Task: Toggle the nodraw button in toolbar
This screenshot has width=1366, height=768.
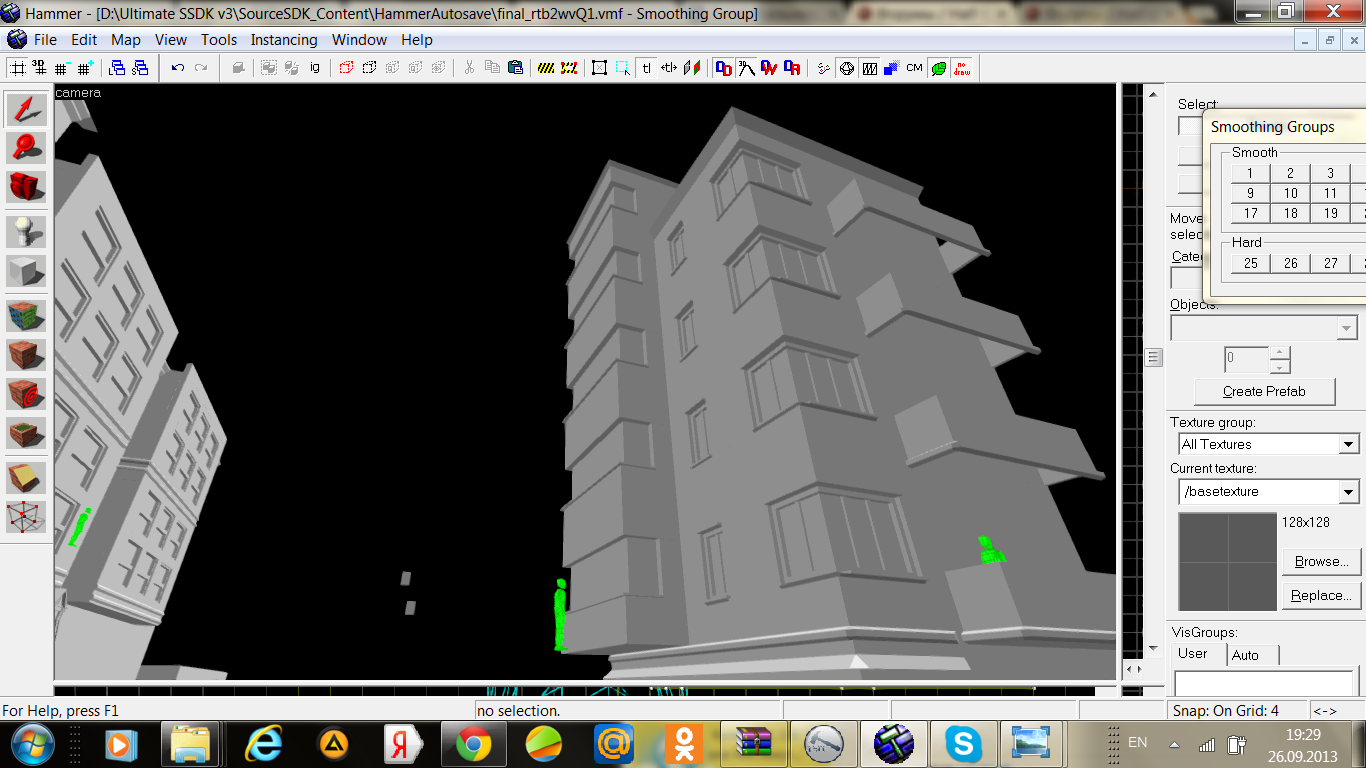Action: pyautogui.click(x=962, y=68)
